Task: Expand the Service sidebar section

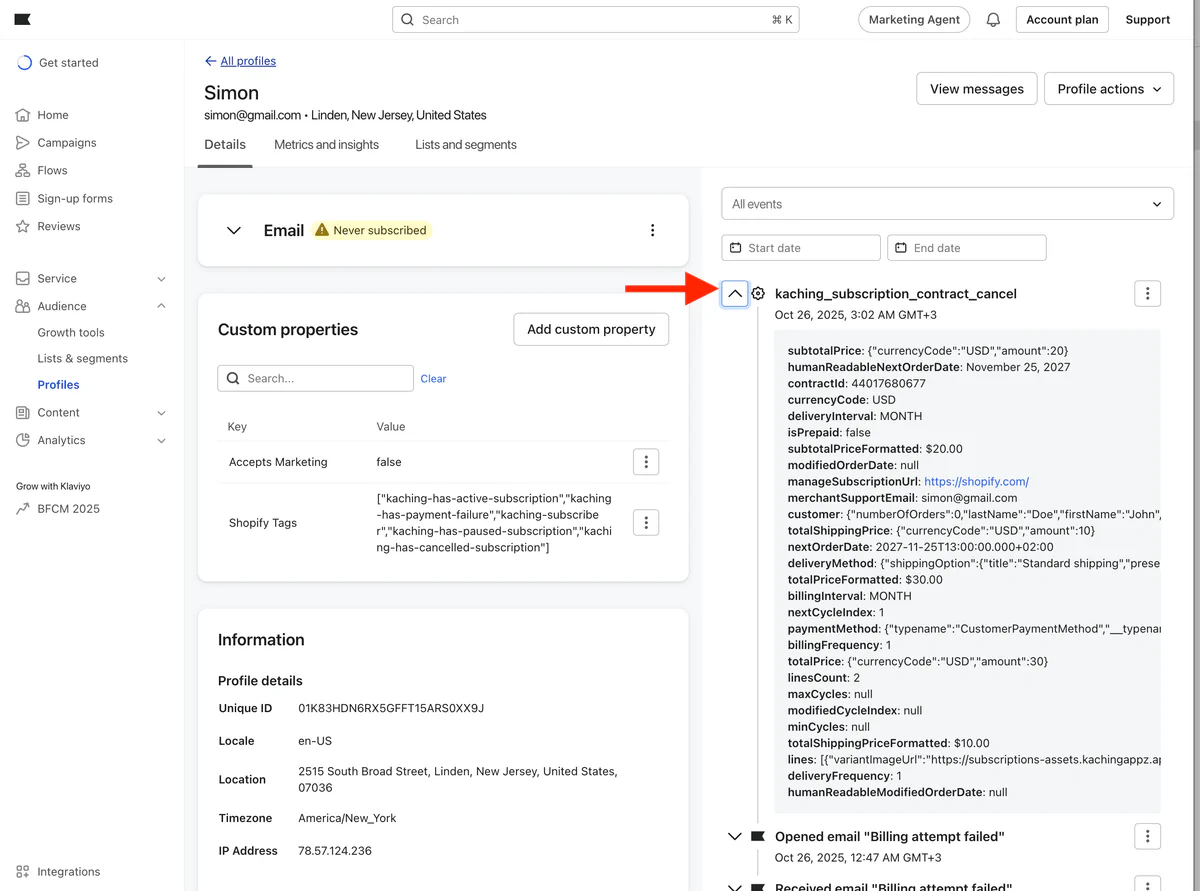Action: click(x=162, y=279)
